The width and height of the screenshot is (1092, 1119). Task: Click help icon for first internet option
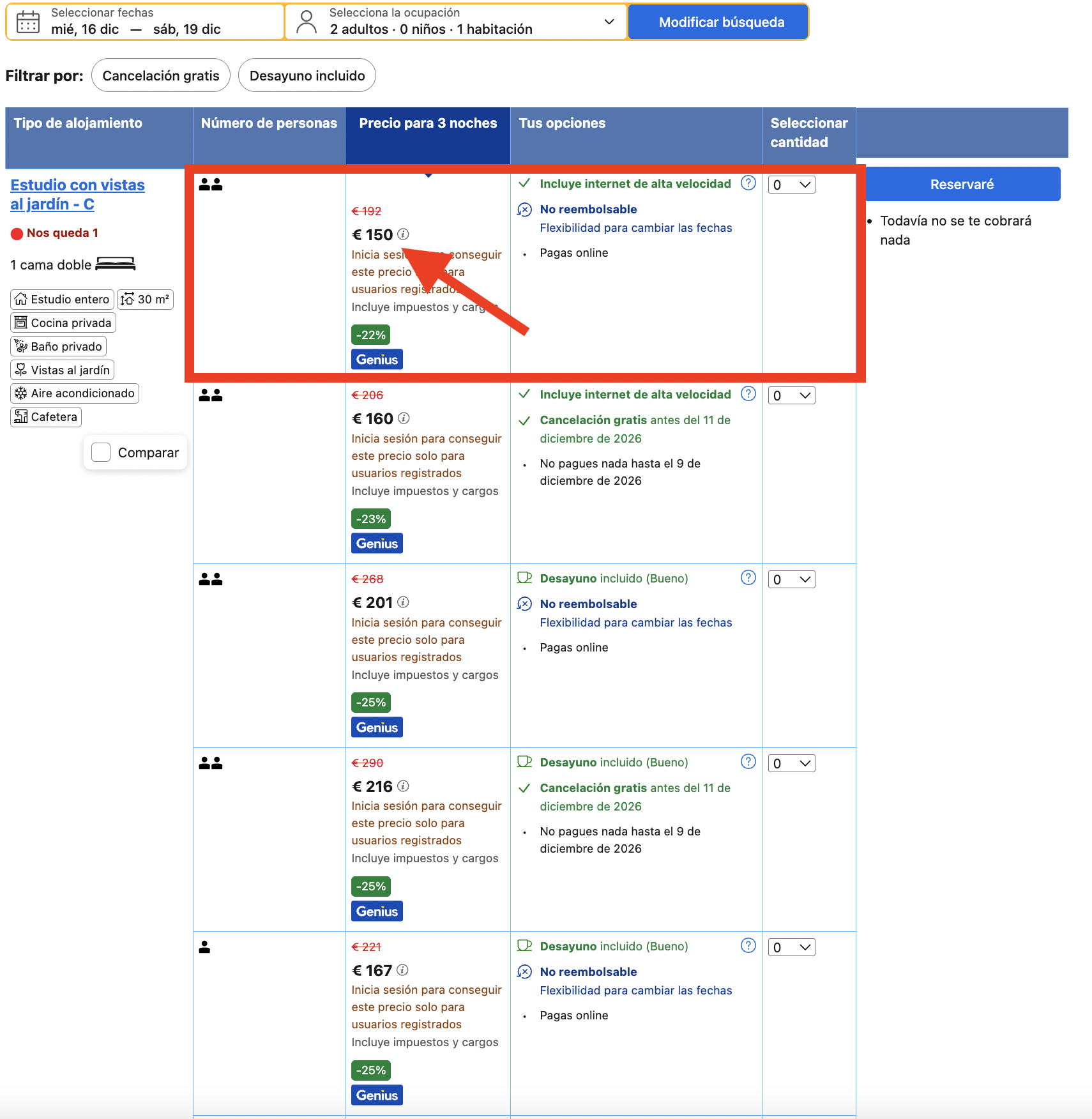point(748,183)
